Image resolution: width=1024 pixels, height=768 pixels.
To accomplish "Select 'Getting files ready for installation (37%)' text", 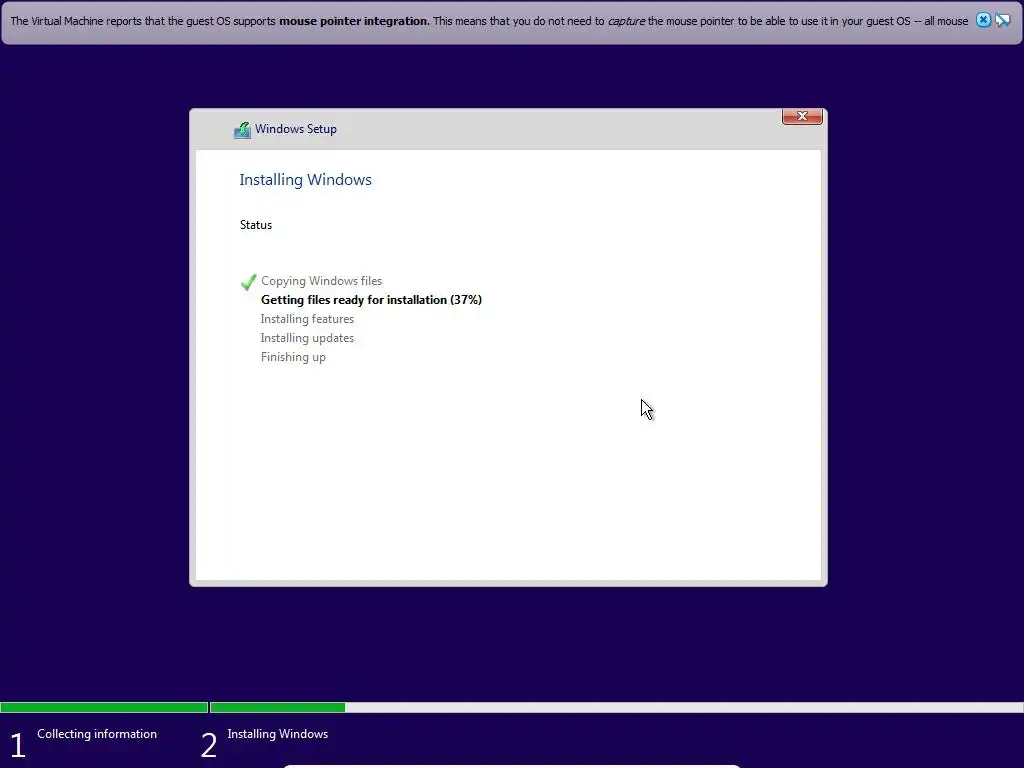I will pyautogui.click(x=371, y=300).
